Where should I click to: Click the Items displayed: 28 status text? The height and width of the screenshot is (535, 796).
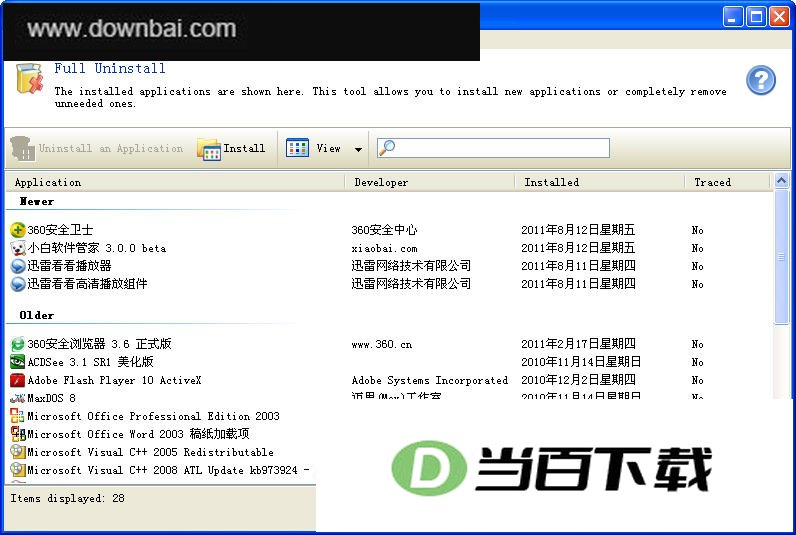[x=68, y=498]
